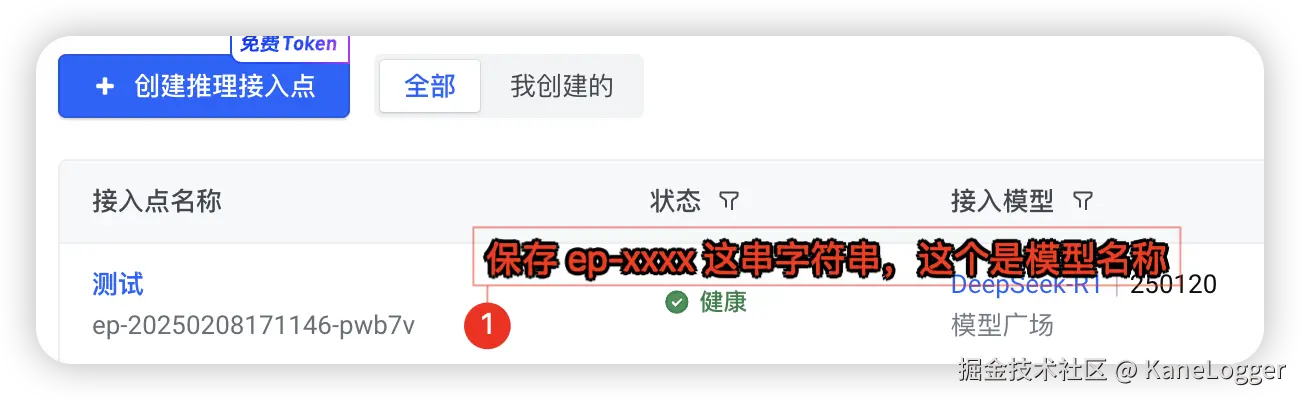
Task: Click the 健康 status text
Action: click(723, 301)
